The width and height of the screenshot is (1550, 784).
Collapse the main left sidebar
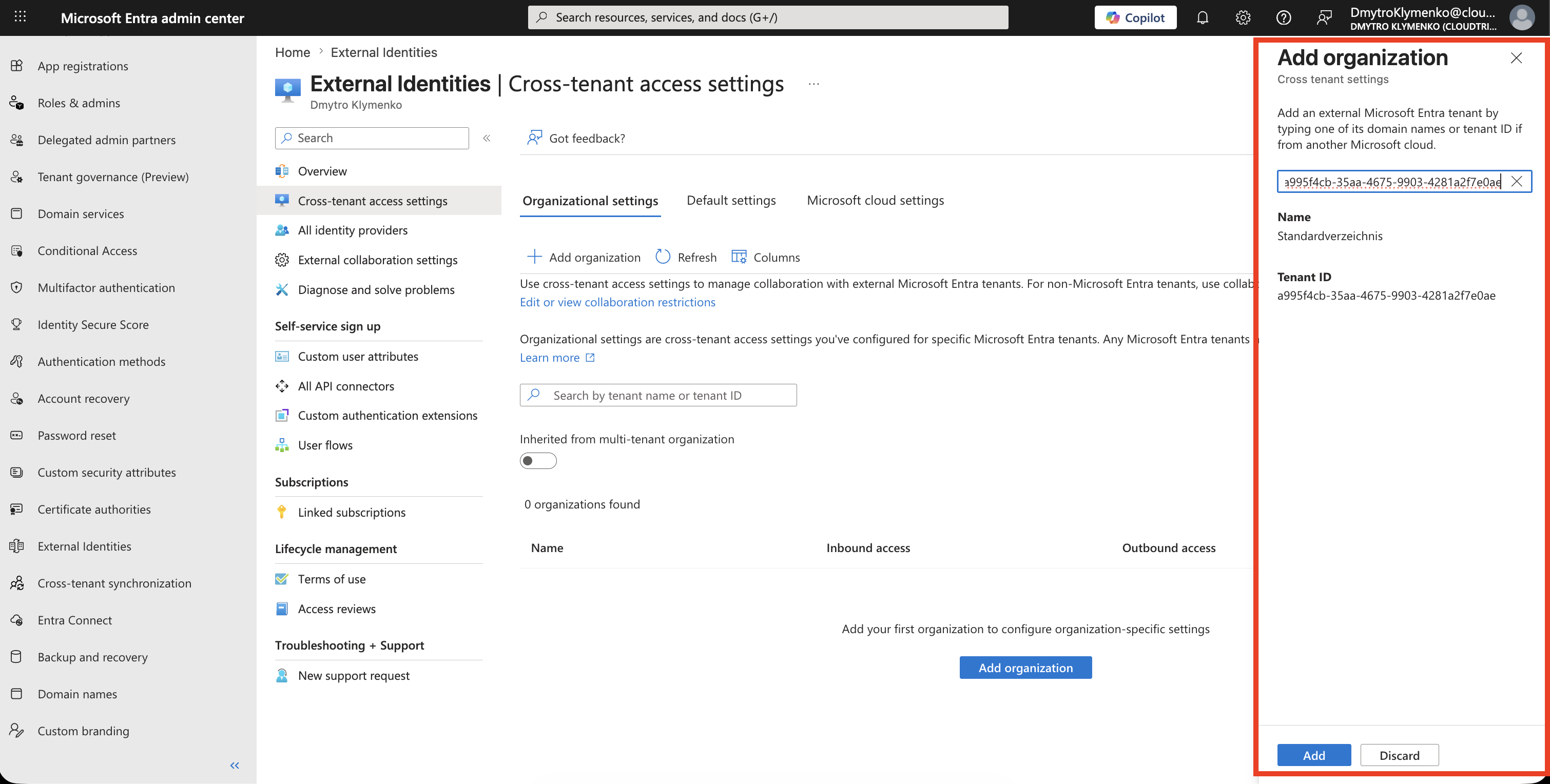point(235,766)
